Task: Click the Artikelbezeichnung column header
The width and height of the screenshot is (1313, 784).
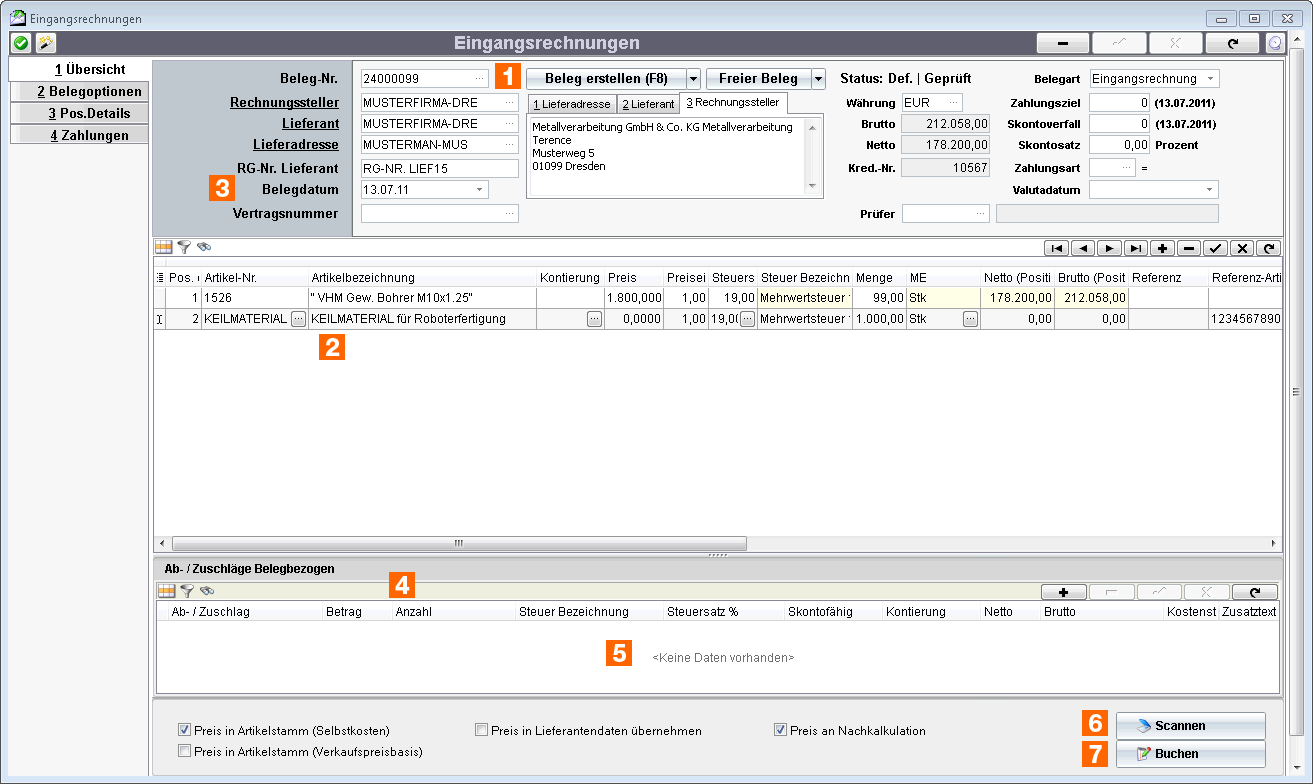Action: (422, 277)
